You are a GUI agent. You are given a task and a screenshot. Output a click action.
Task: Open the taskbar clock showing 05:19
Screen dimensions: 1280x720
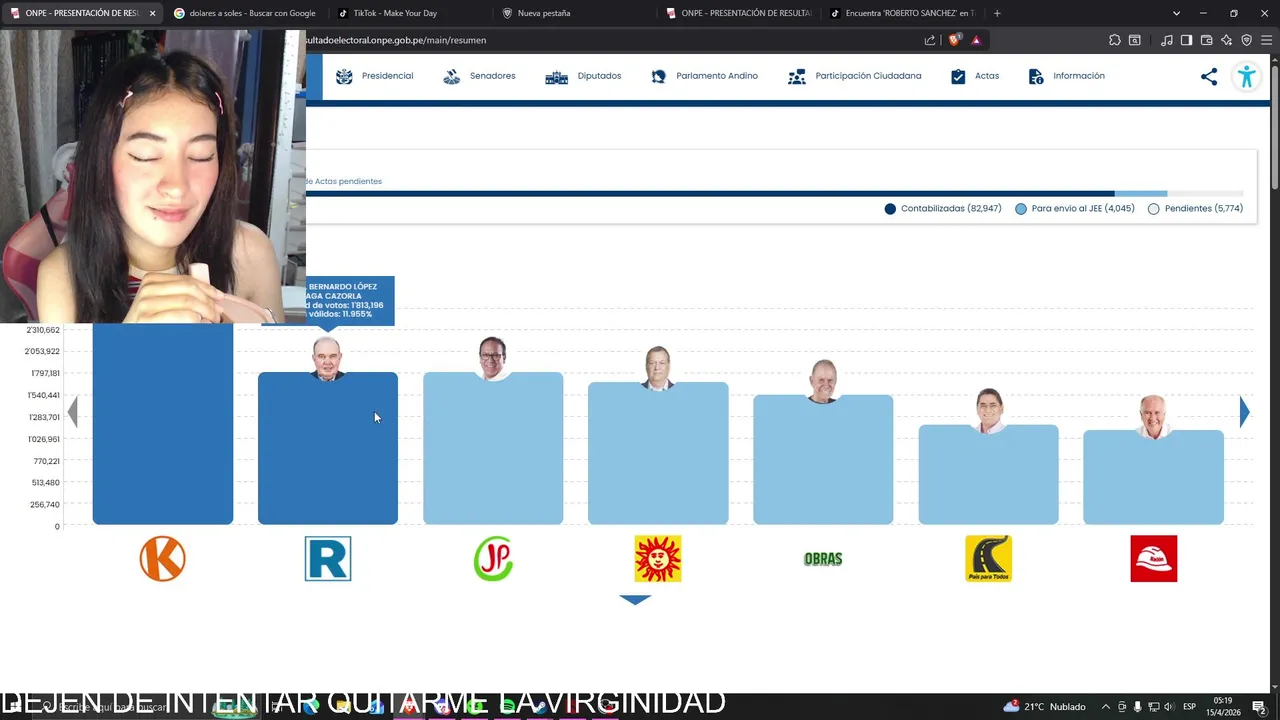[1223, 706]
